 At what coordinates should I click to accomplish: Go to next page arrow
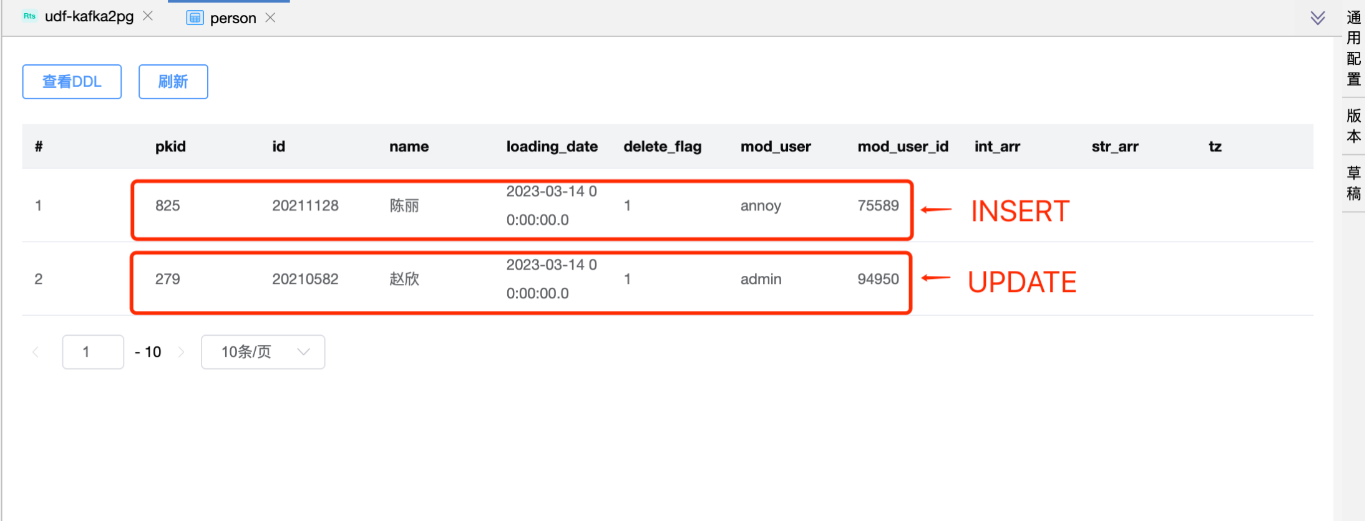[181, 352]
